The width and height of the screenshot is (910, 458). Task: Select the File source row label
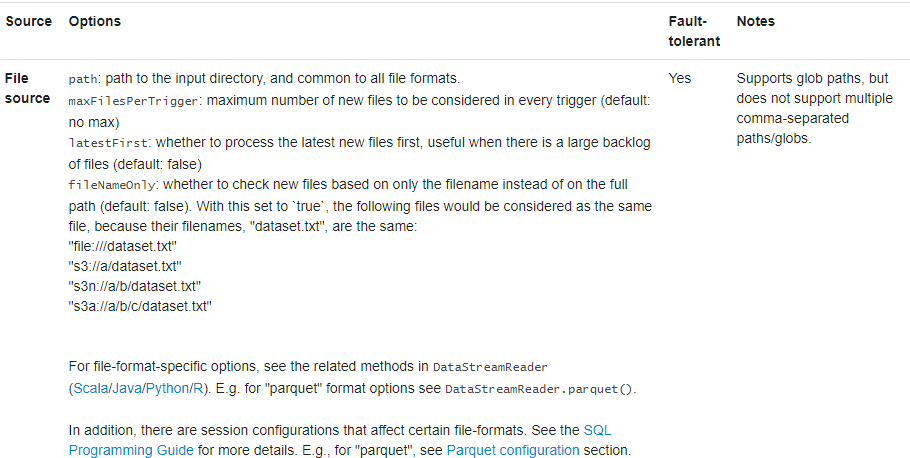click(x=27, y=88)
